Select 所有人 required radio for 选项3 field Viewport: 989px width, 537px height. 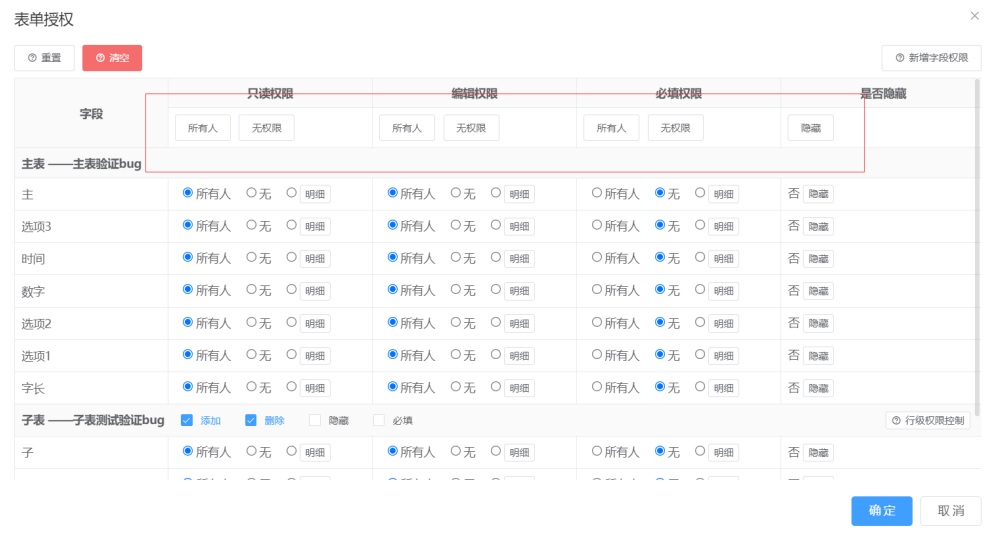597,226
